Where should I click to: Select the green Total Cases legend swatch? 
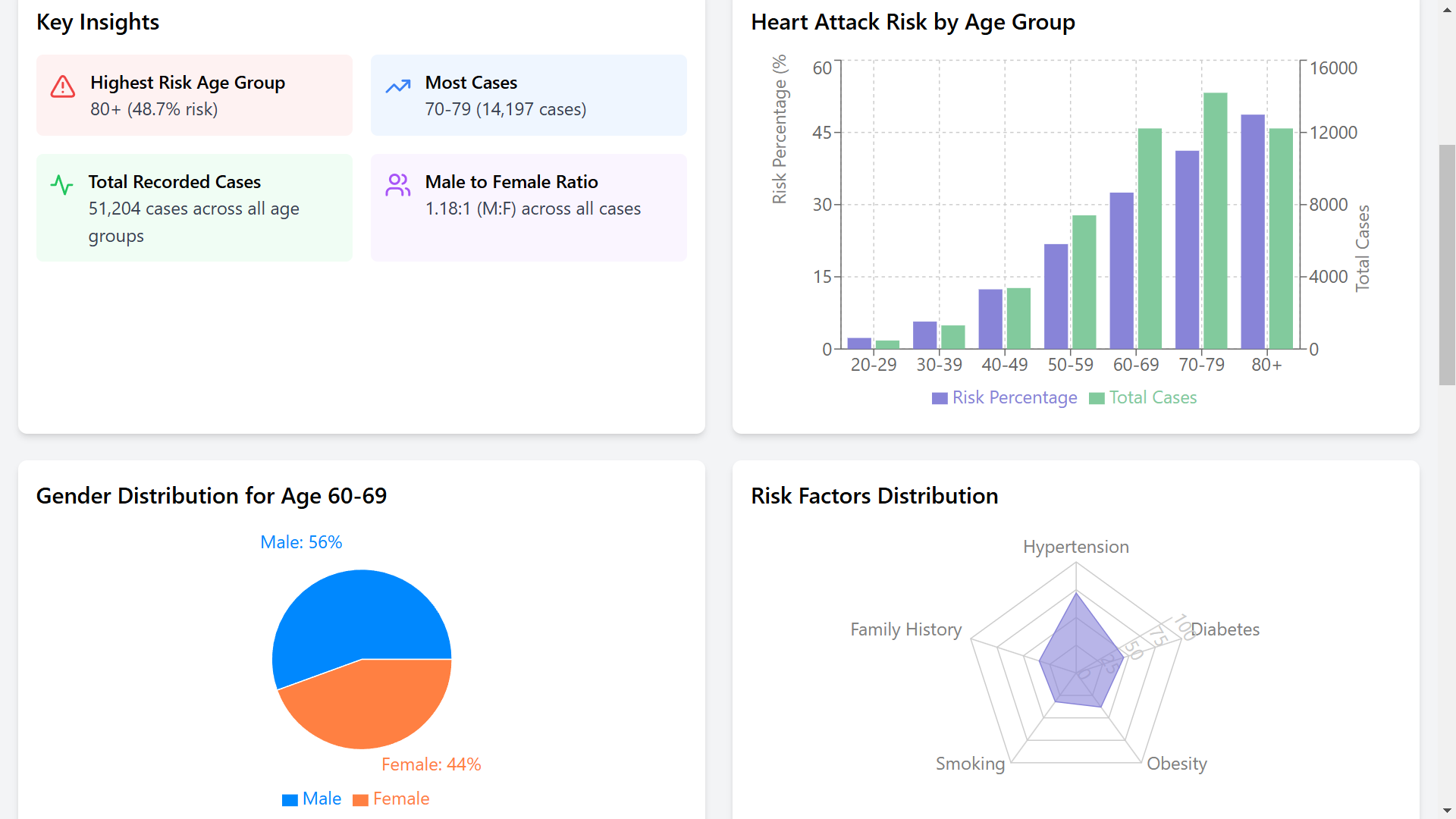(1097, 397)
